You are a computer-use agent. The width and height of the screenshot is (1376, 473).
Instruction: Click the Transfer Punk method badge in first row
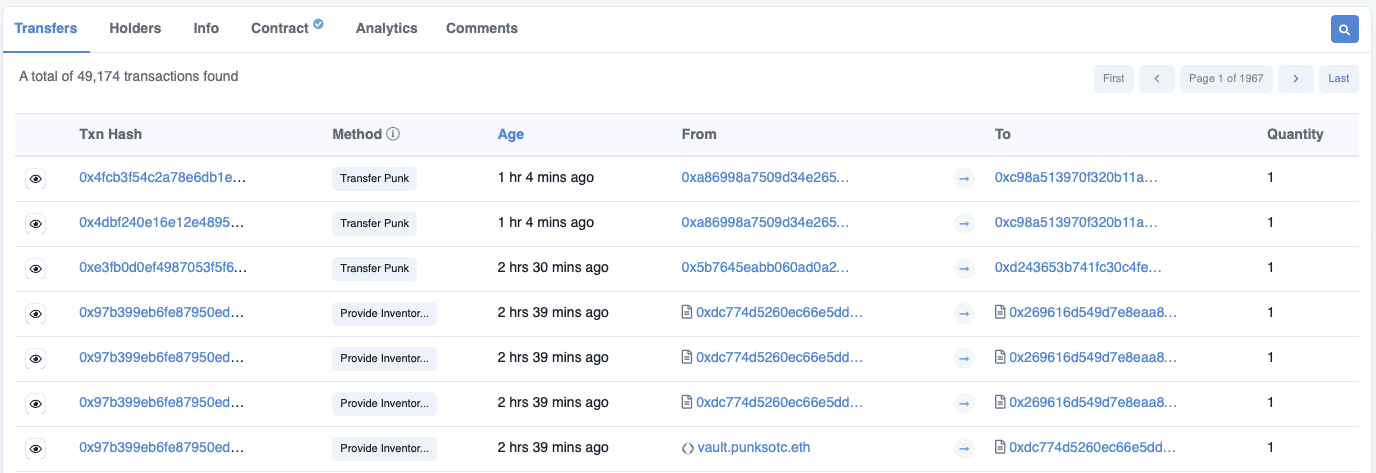pos(374,179)
